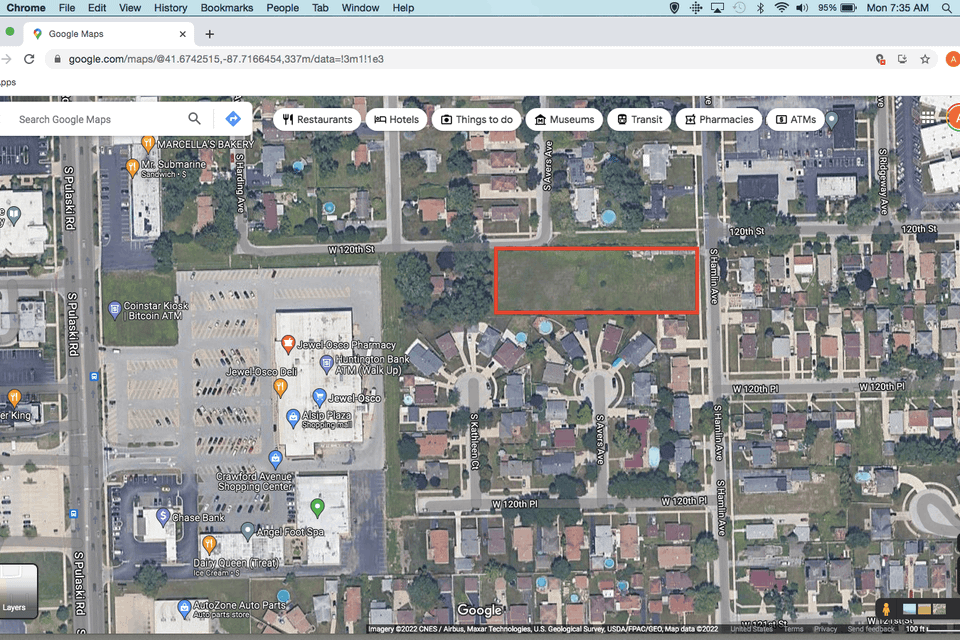Select the Mr. Submarine restaurant pin
Screen dimensions: 960x640
(x=132, y=167)
